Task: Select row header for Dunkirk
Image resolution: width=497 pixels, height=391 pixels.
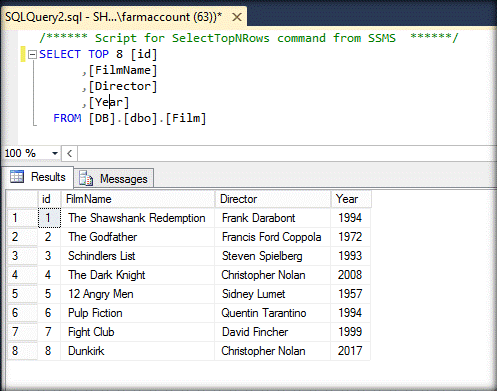Action: (22, 351)
